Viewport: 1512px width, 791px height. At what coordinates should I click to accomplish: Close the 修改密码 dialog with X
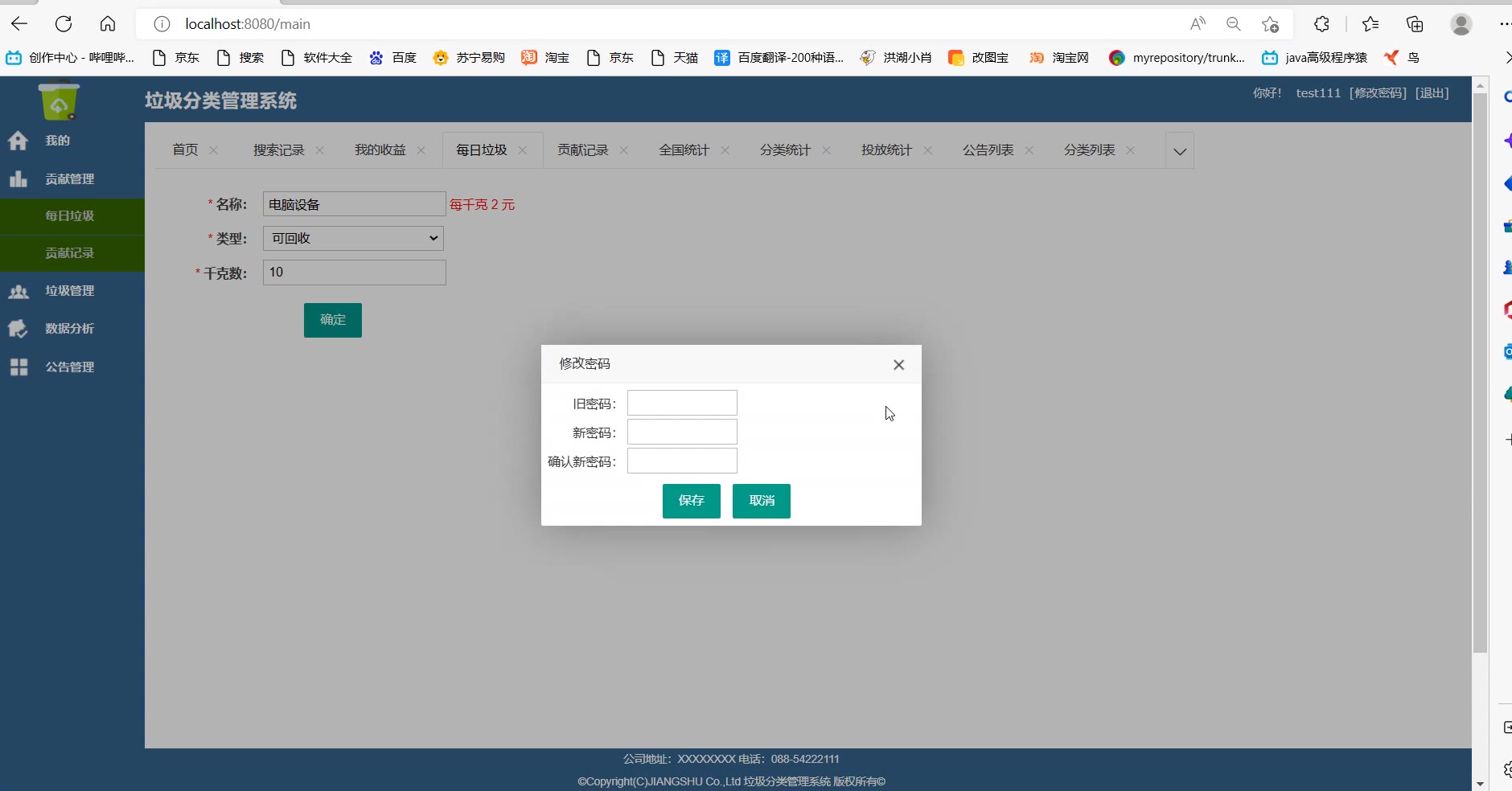(x=899, y=365)
